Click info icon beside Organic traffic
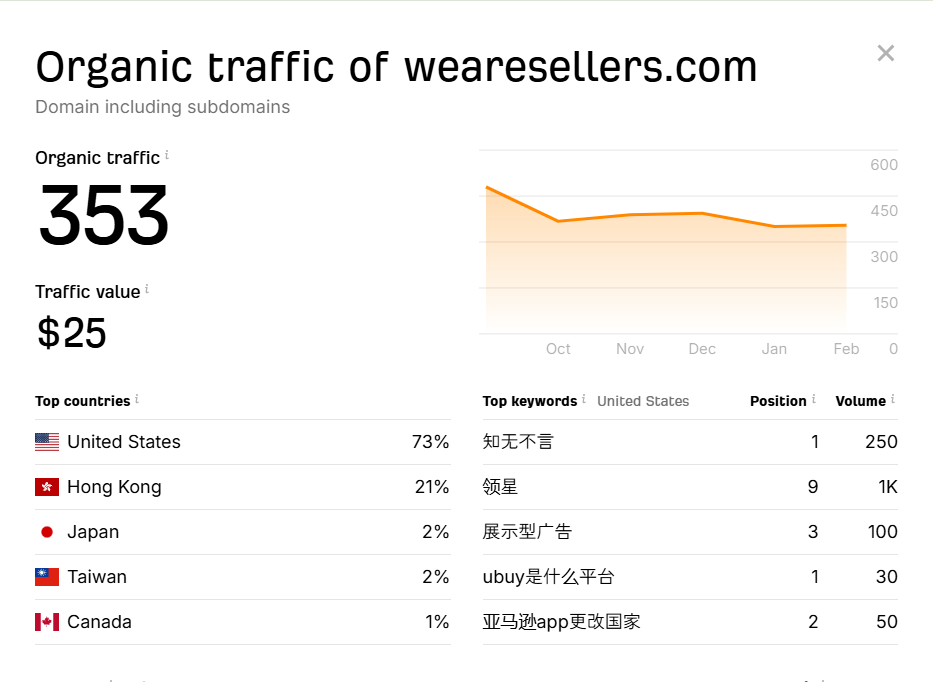Image resolution: width=933 pixels, height=682 pixels. (167, 156)
